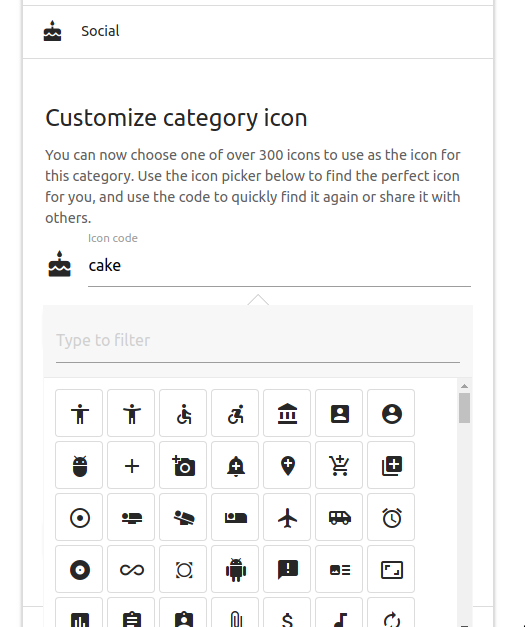Screen dimensions: 525x627
Task: Select the add a photo camera icon
Action: (x=183, y=465)
